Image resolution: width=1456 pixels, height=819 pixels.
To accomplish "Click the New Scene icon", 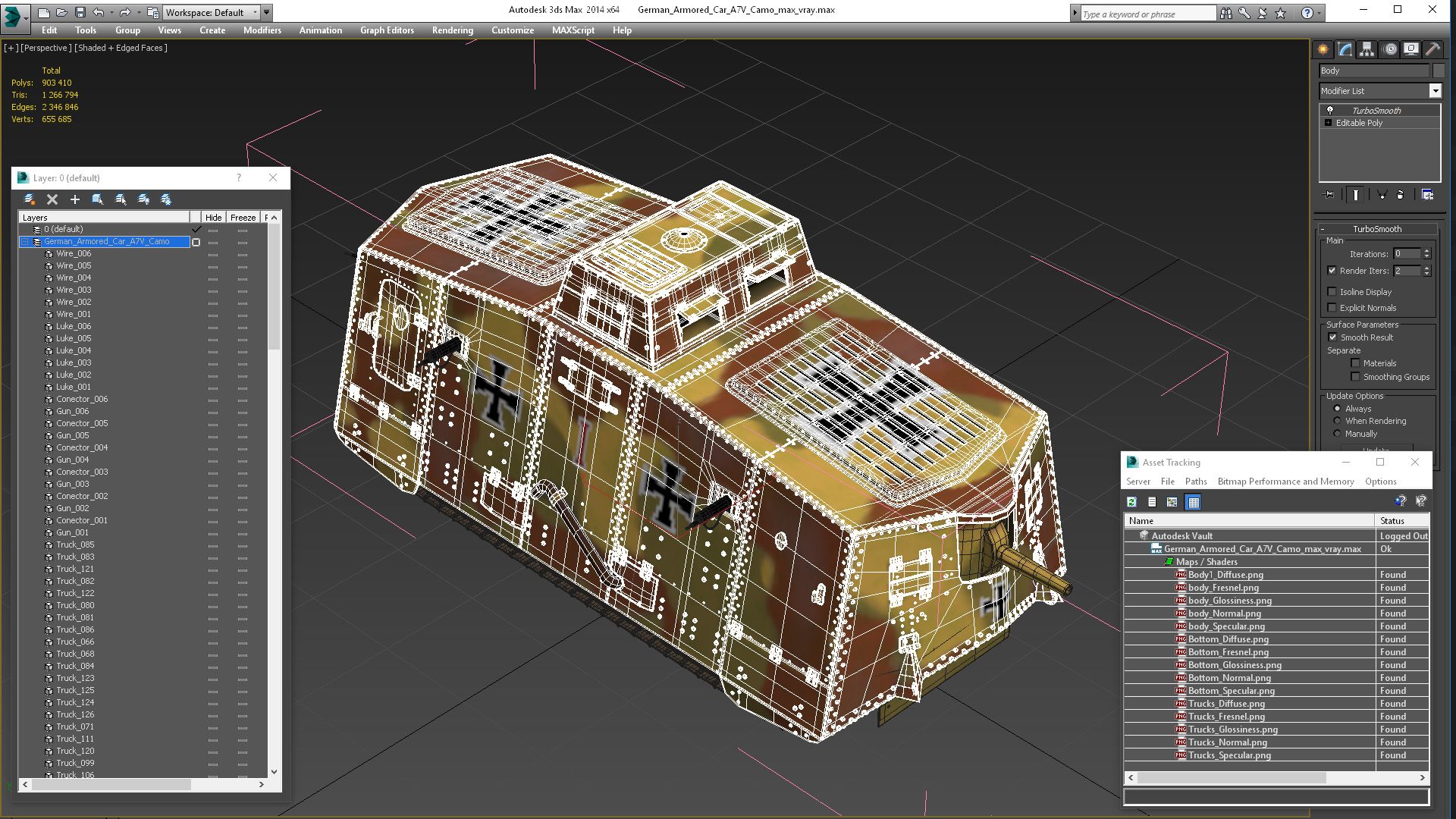I will (44, 12).
